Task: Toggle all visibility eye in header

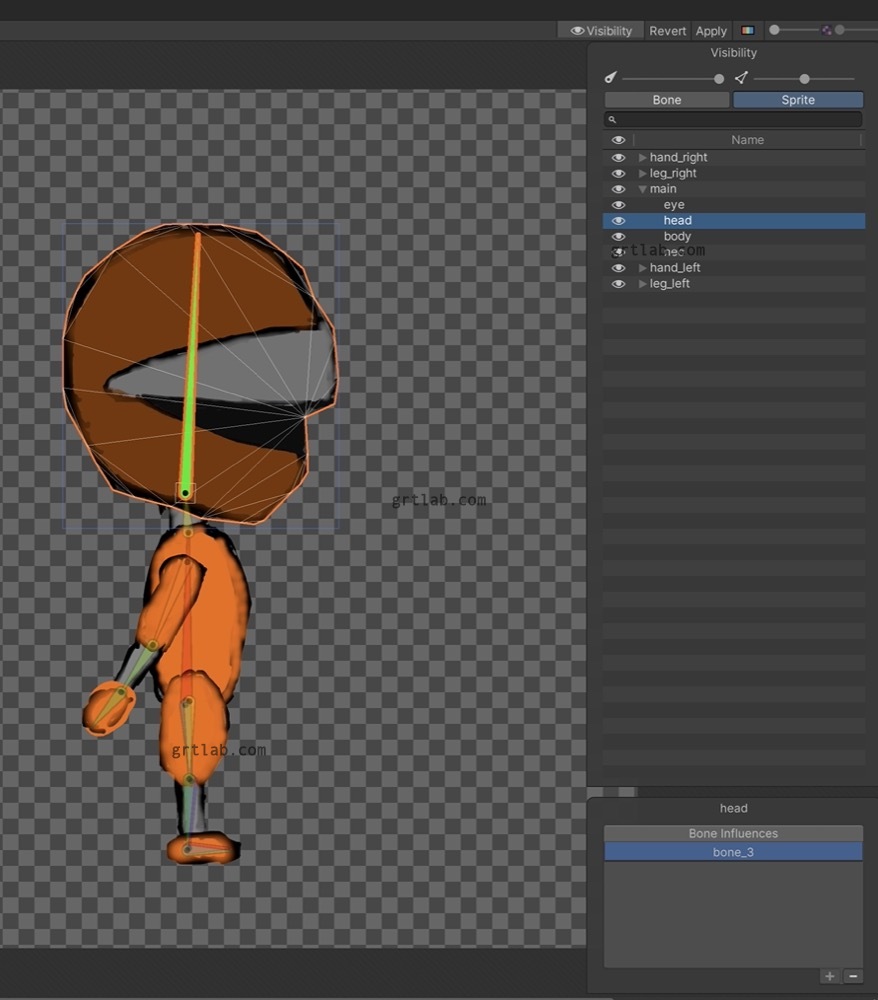Action: click(x=618, y=140)
